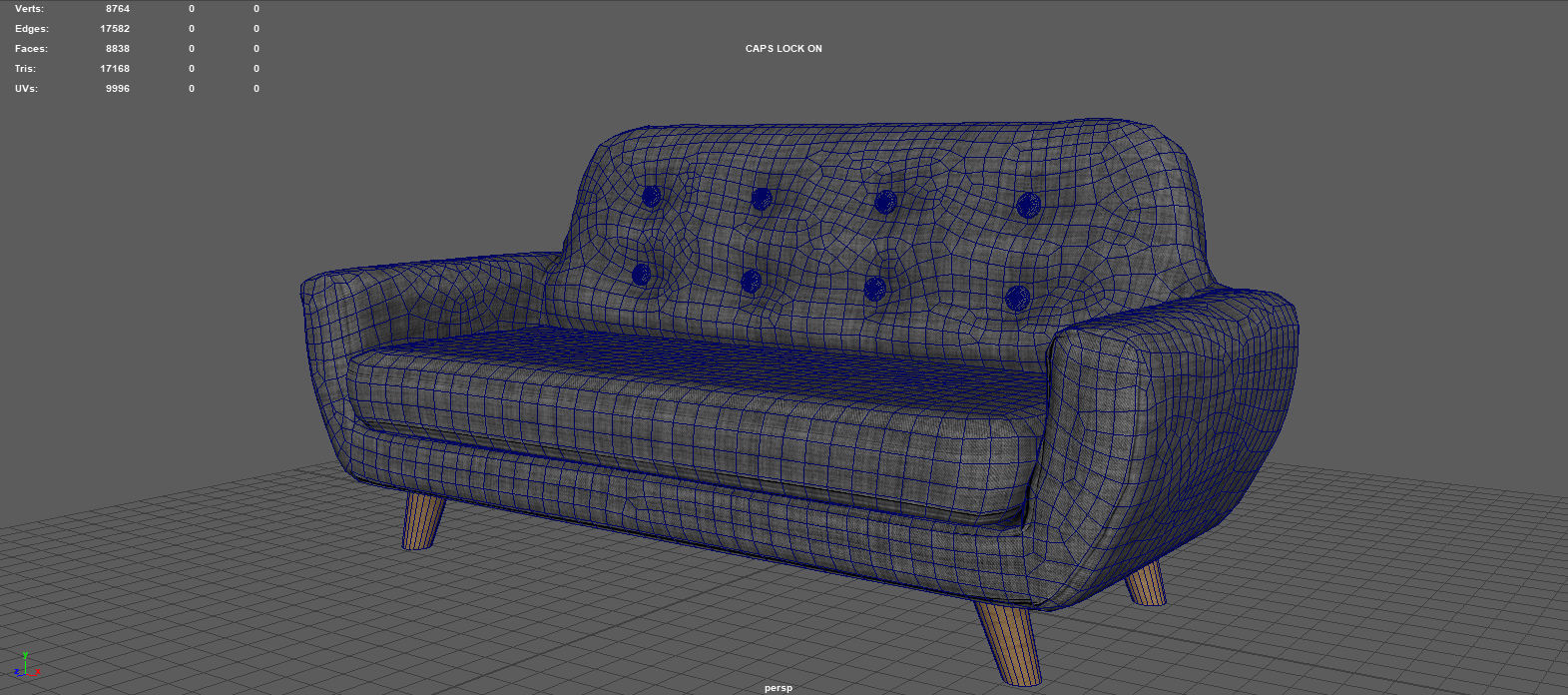Click the 'Edges:' poly count label
This screenshot has width=1568, height=695.
(31, 29)
